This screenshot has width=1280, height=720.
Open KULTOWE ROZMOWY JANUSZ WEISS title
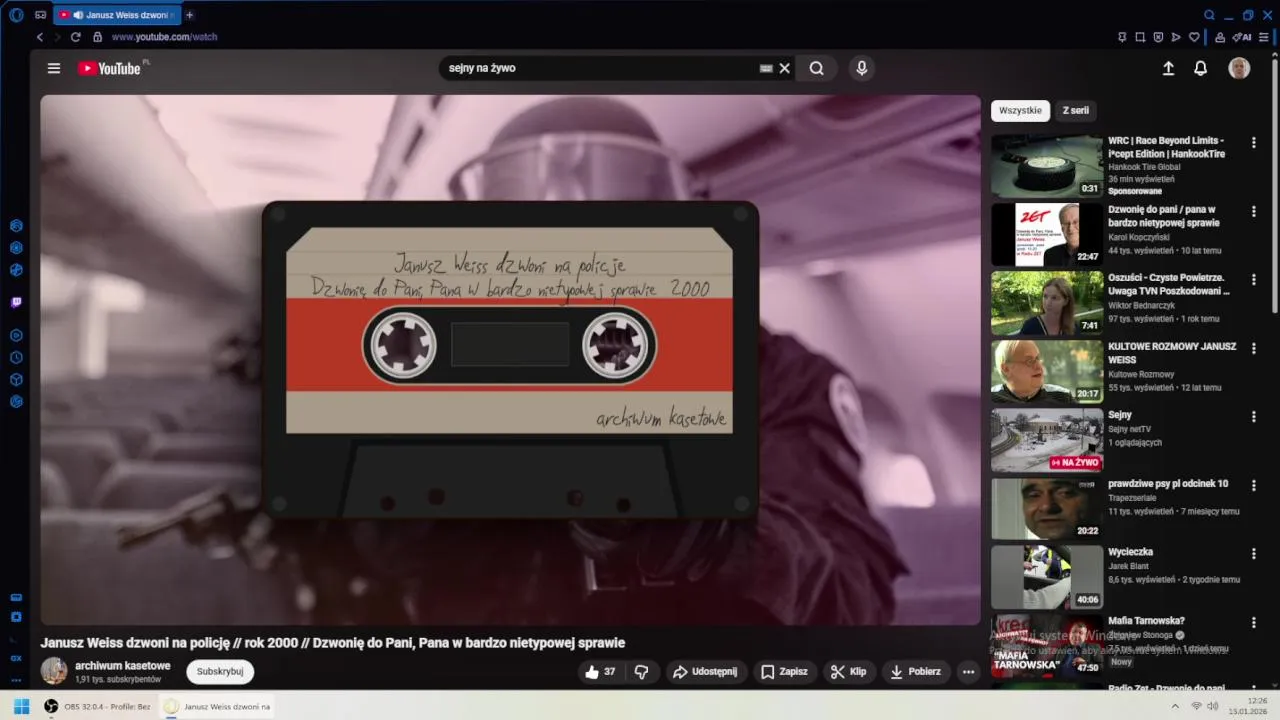(1172, 353)
